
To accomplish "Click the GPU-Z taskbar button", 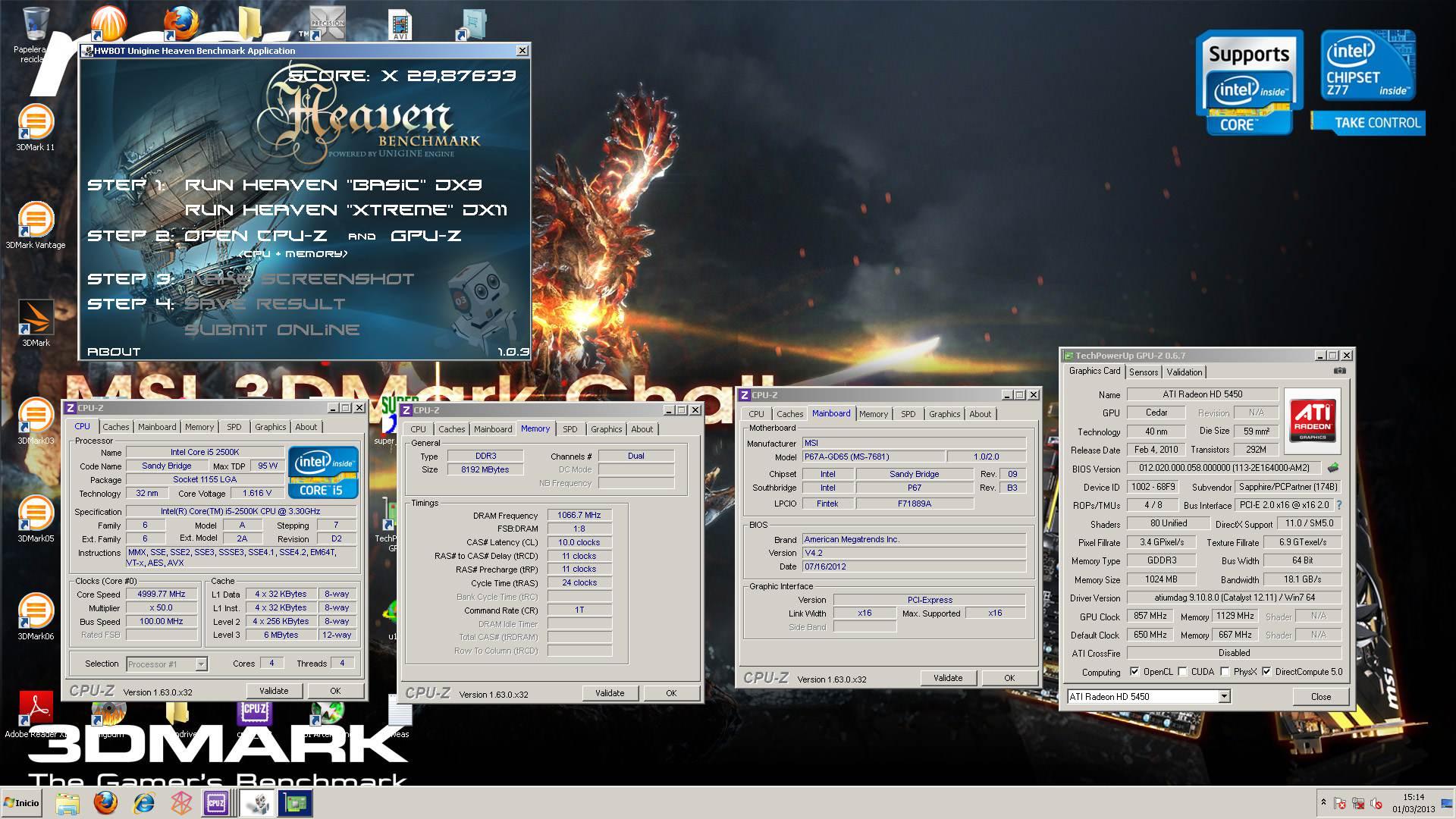I will (x=294, y=803).
